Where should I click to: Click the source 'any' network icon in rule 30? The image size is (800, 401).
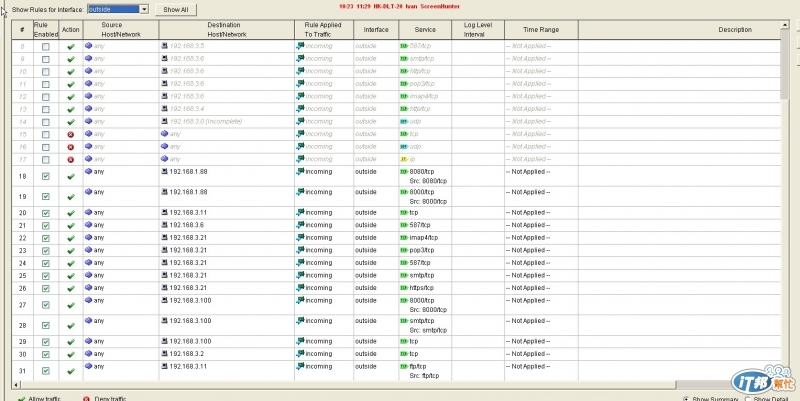tap(88, 354)
